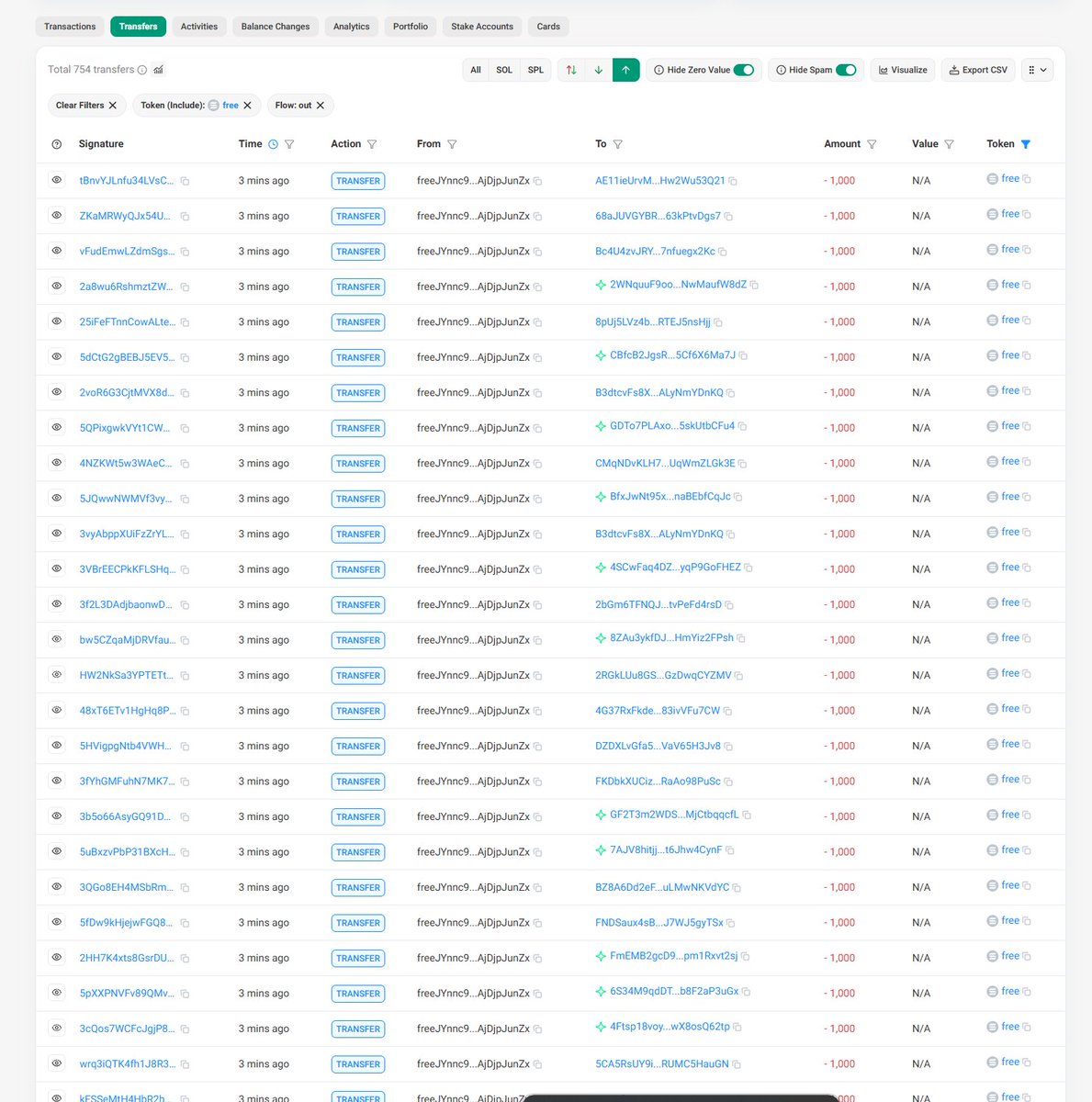Select the both-directions flow icon
The image size is (1092, 1102).
pos(571,70)
